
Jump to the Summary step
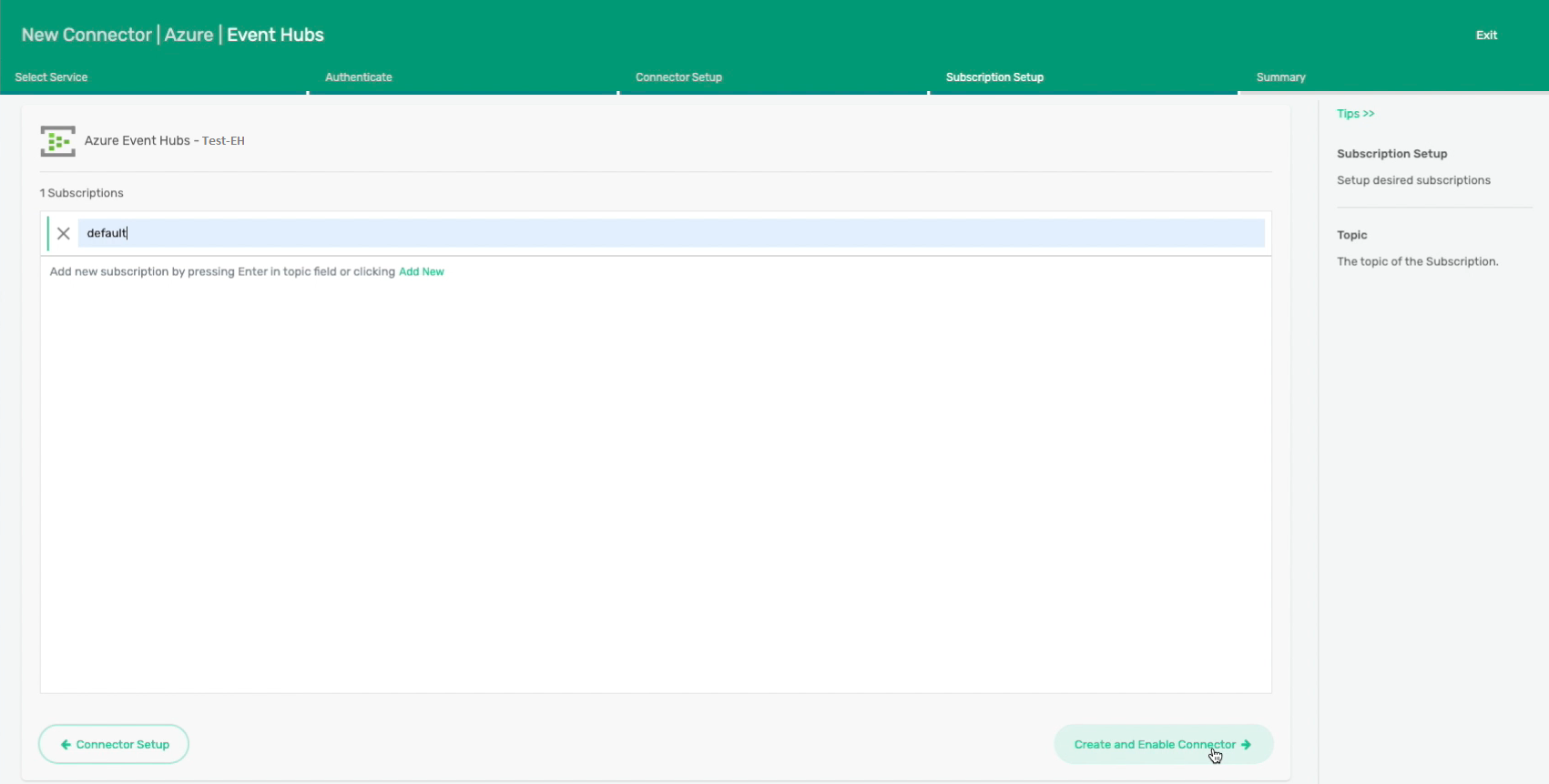pyautogui.click(x=1280, y=77)
